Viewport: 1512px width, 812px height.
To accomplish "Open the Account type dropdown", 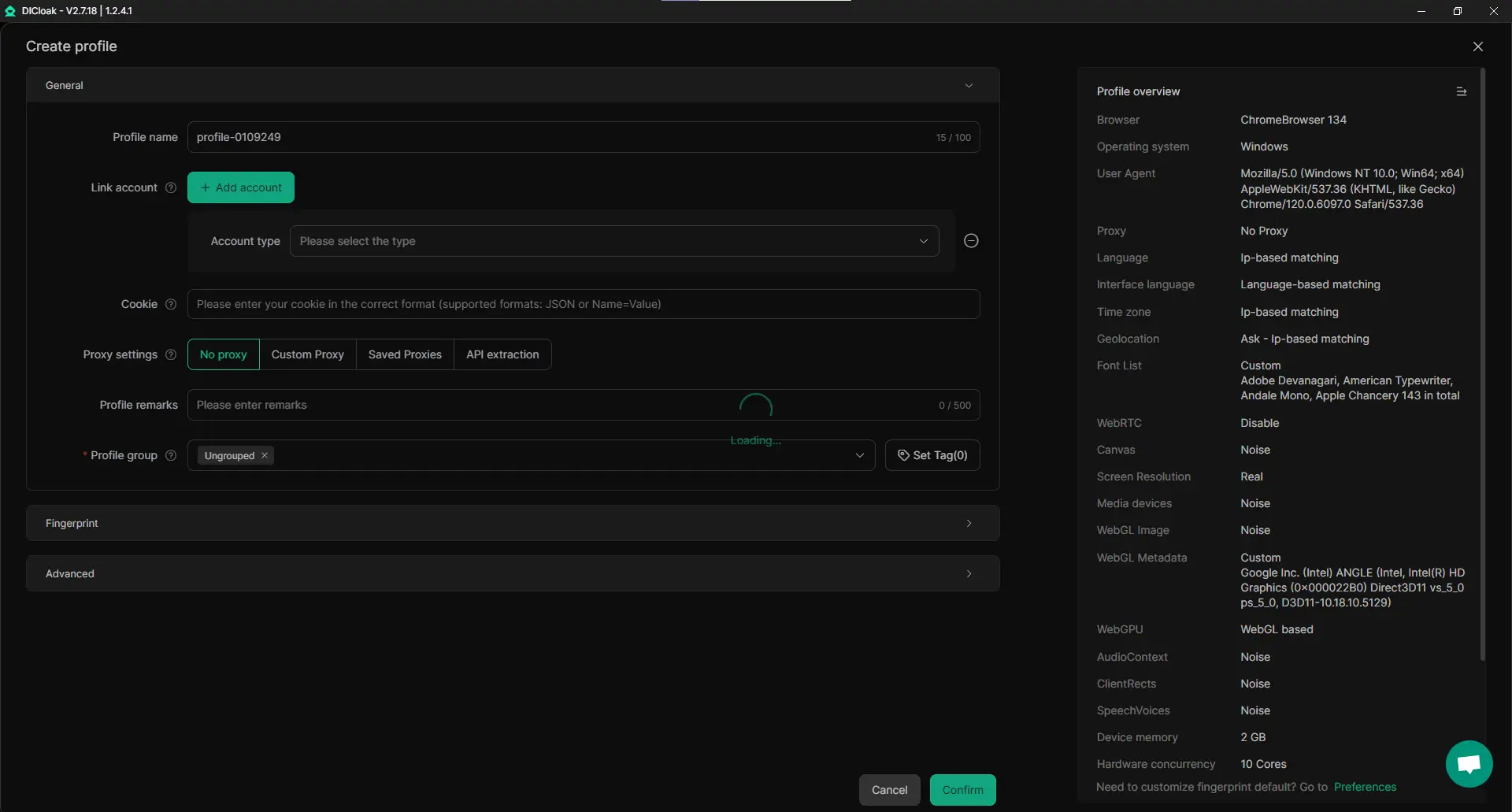I will (613, 241).
